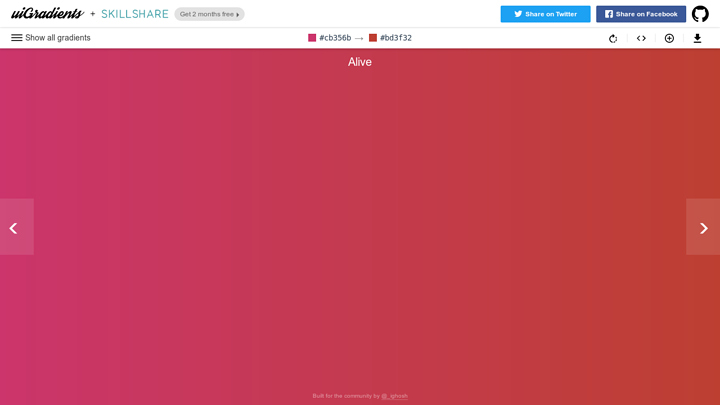720x405 pixels.
Task: Select the #cb356b hex code text
Action: pyautogui.click(x=335, y=38)
